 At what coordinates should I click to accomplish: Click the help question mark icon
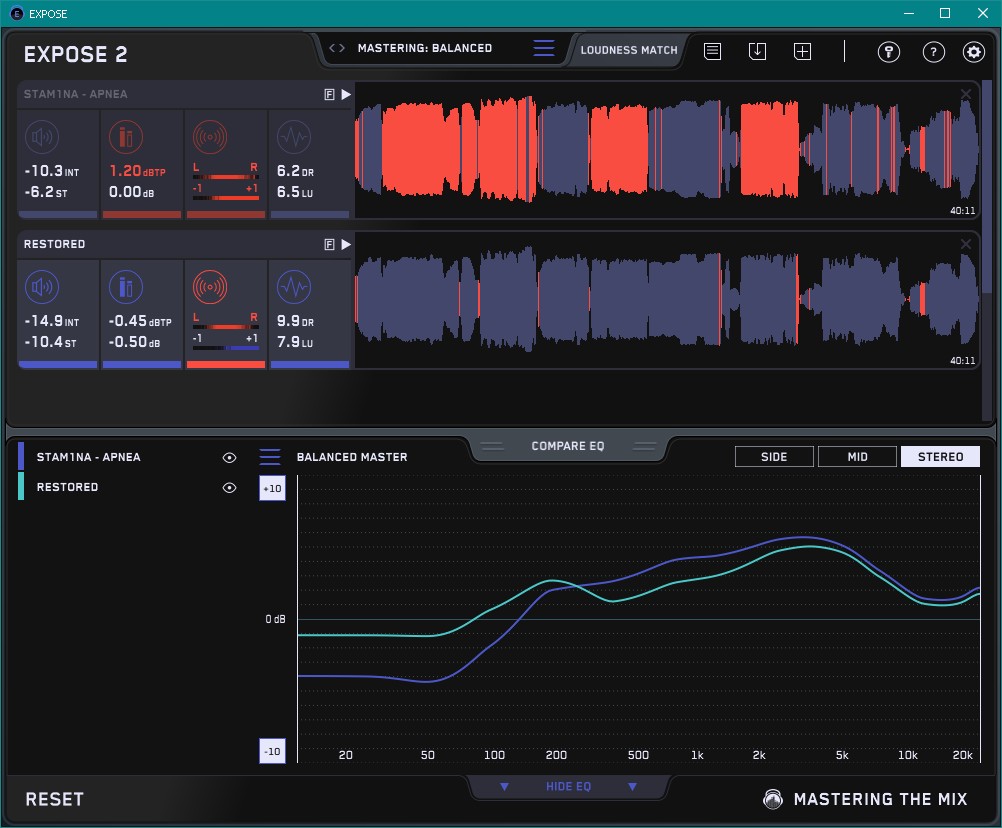[x=933, y=52]
